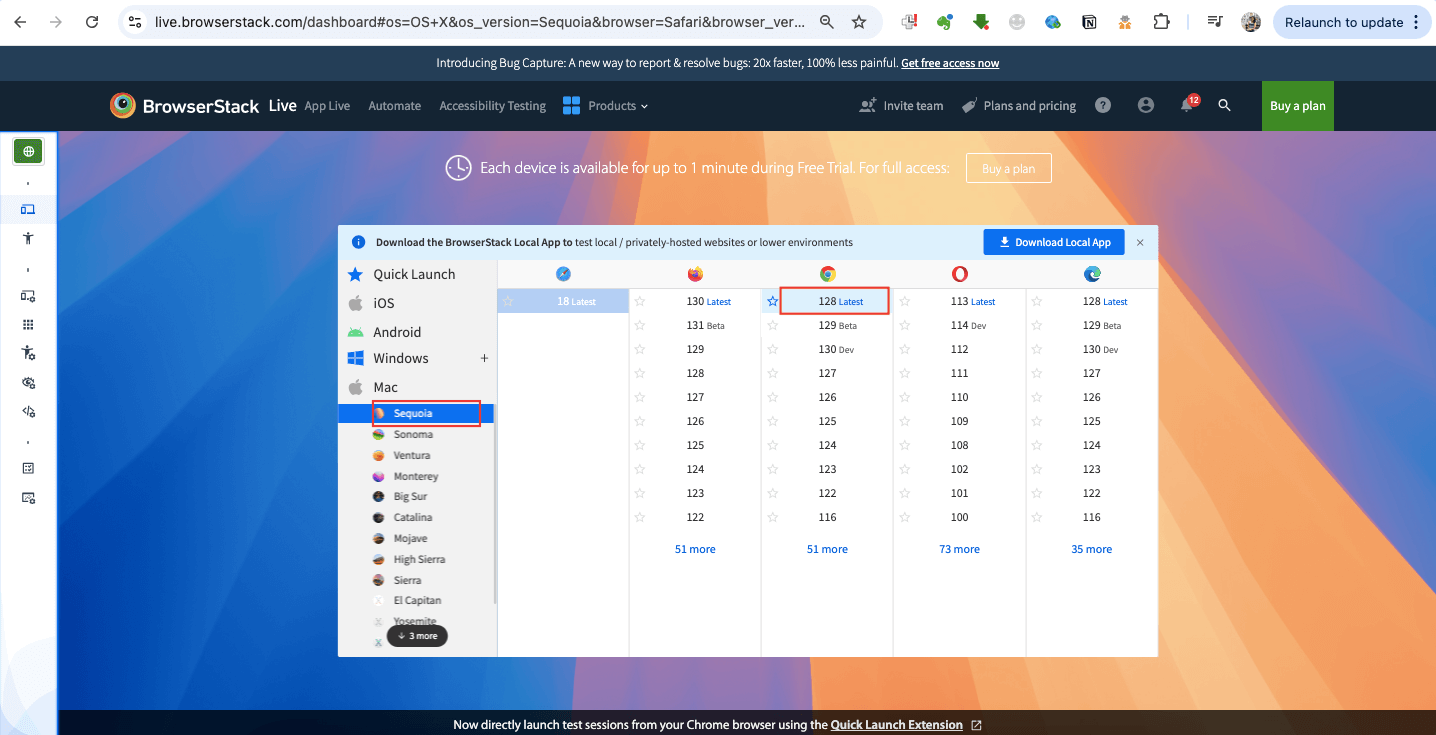Expand the Products dropdown menu
Screen dimensions: 1436x735
tap(606, 105)
